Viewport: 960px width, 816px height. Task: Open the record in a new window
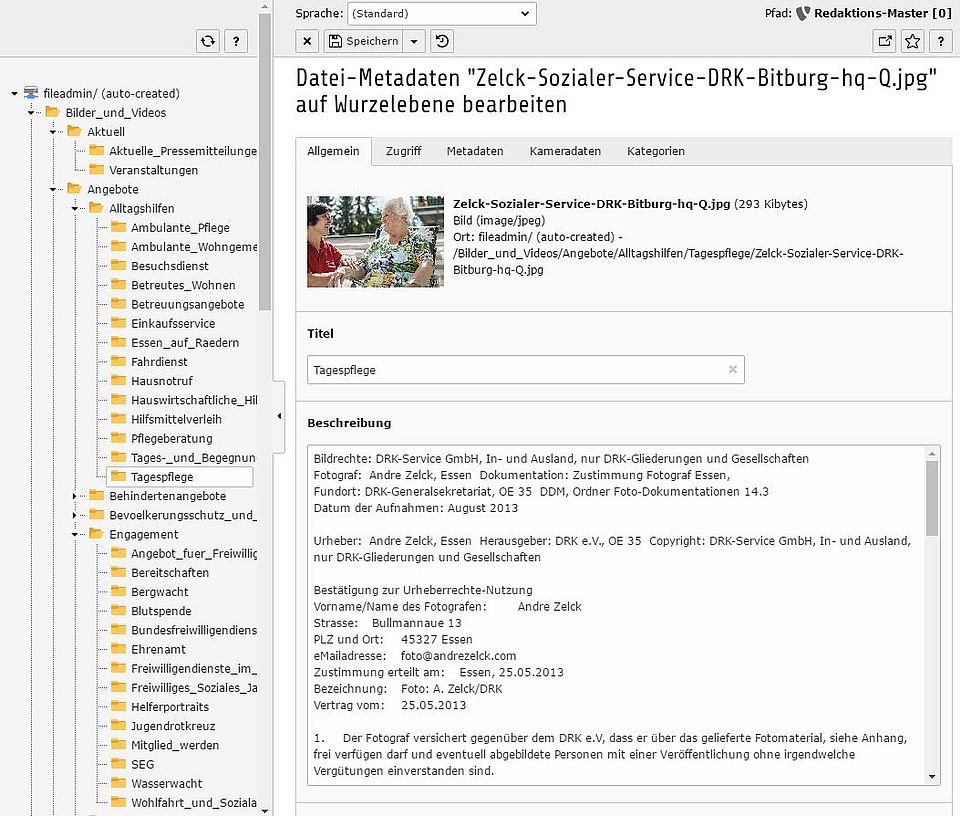coord(885,41)
